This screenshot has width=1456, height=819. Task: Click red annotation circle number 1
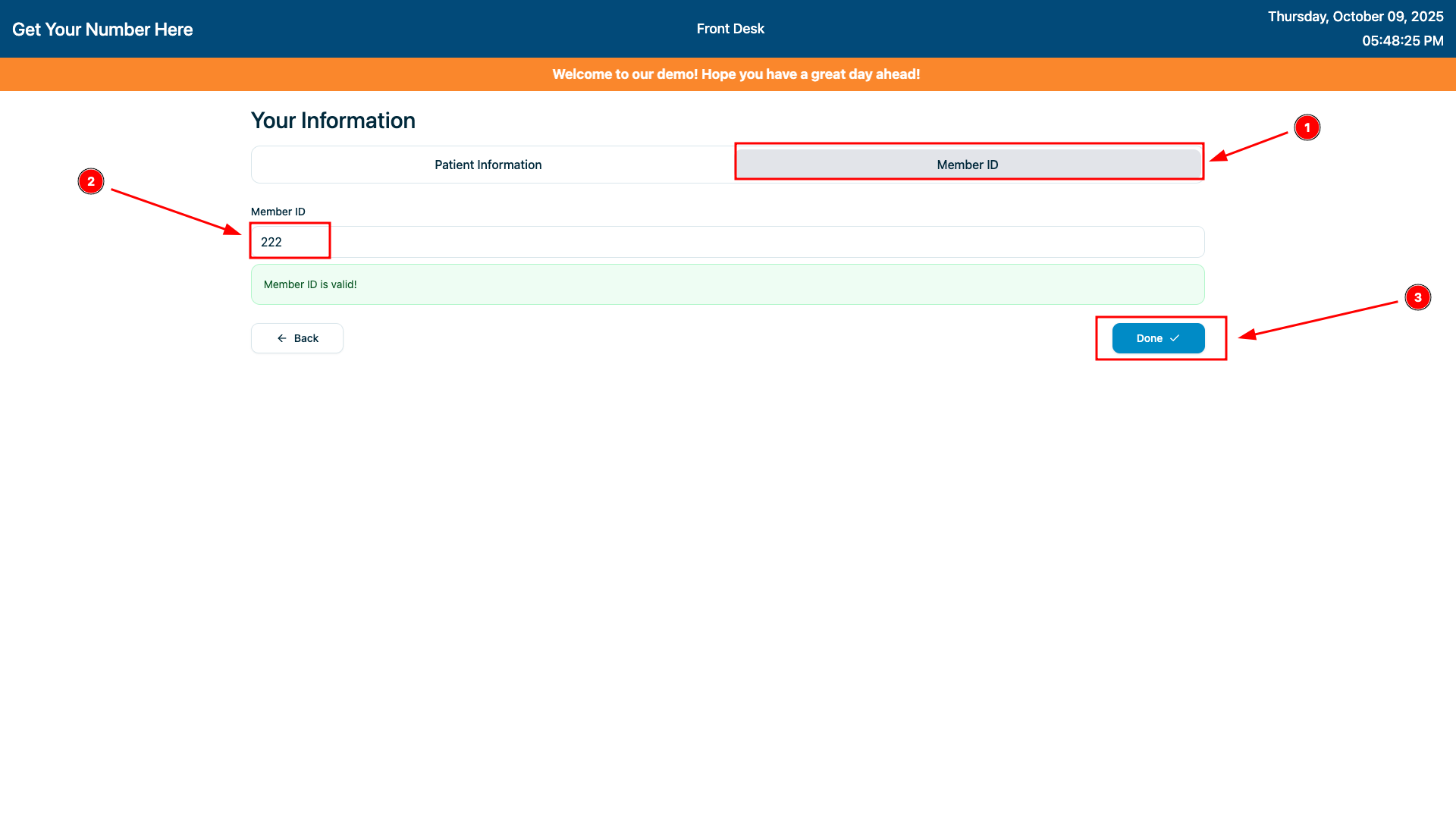pos(1307,127)
